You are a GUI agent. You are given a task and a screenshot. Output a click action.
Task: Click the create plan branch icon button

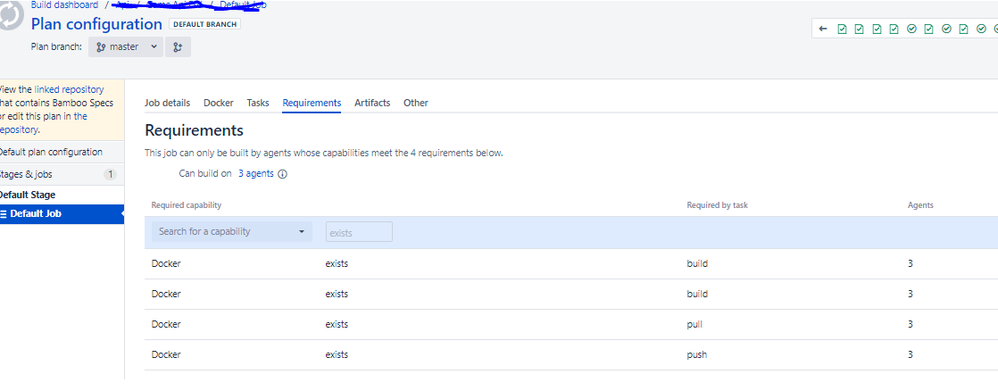[x=178, y=46]
